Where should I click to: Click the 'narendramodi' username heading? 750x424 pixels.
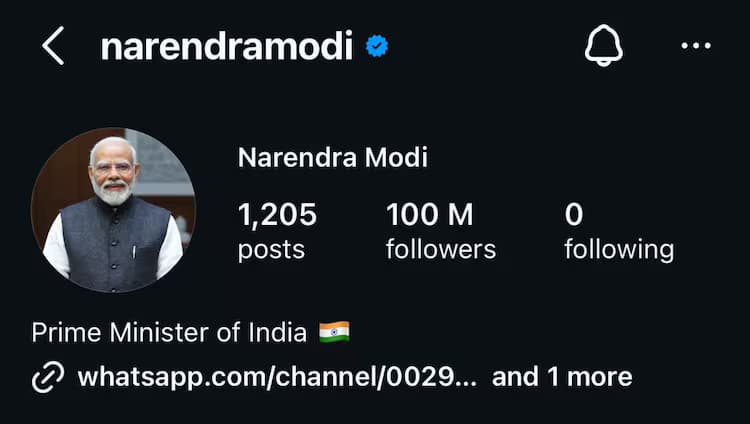[x=226, y=46]
